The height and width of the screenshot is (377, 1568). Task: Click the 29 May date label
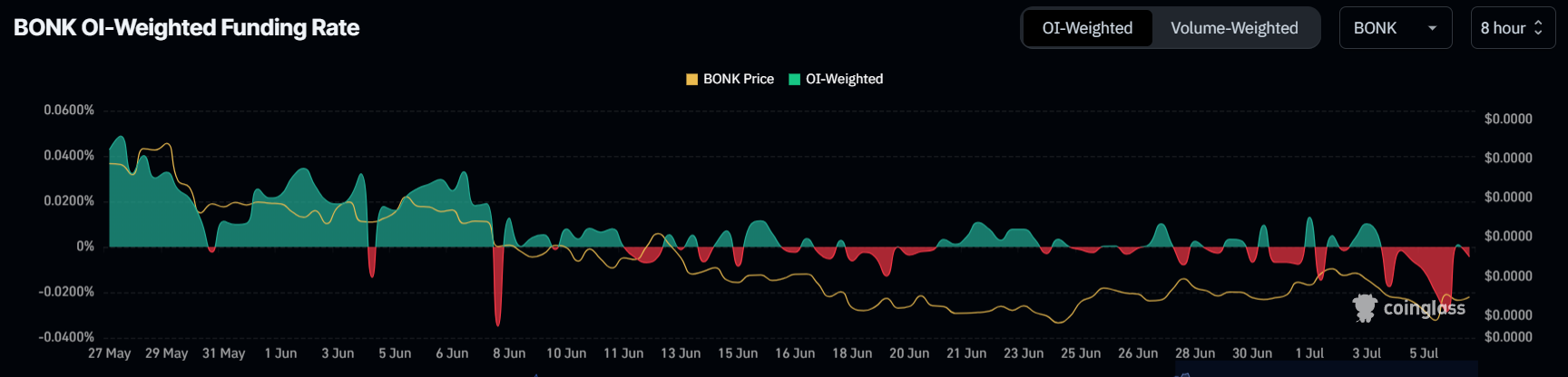(x=166, y=353)
